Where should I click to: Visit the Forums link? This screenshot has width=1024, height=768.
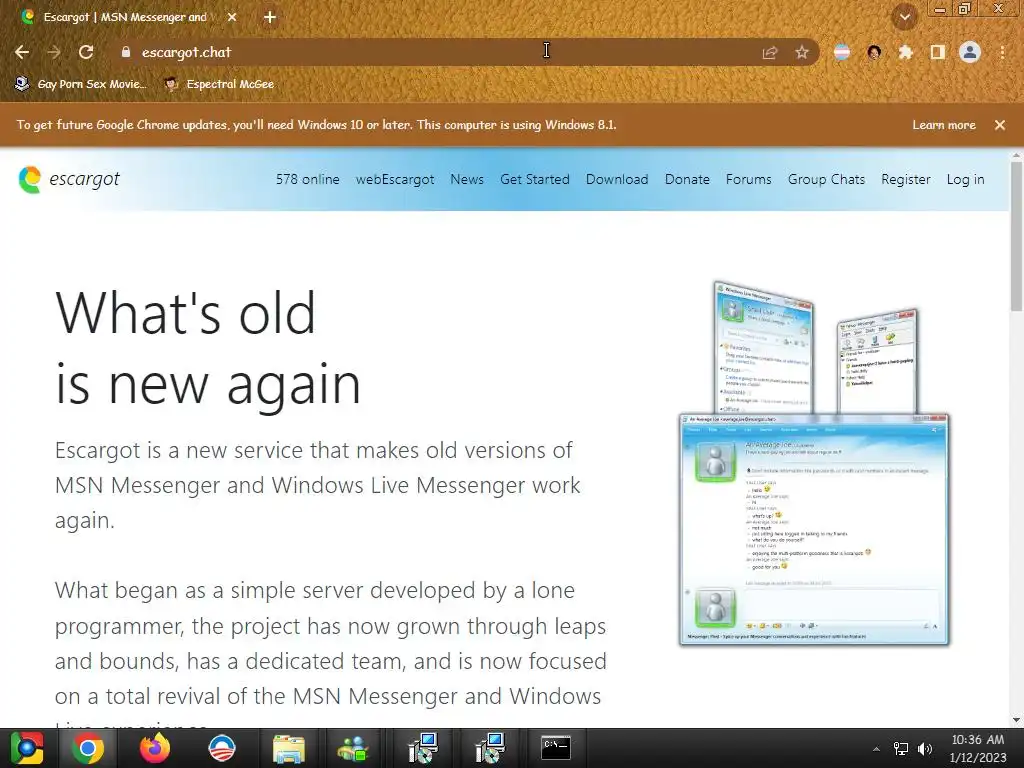748,180
